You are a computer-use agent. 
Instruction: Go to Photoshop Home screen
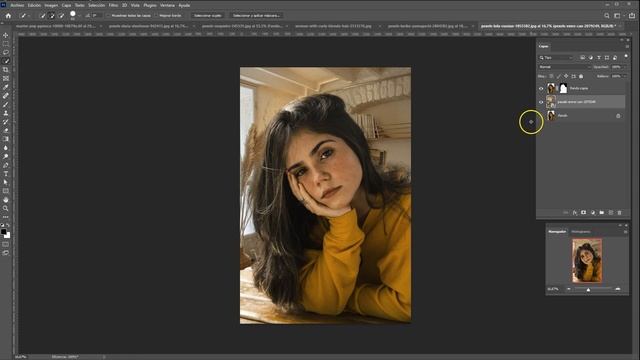point(8,16)
